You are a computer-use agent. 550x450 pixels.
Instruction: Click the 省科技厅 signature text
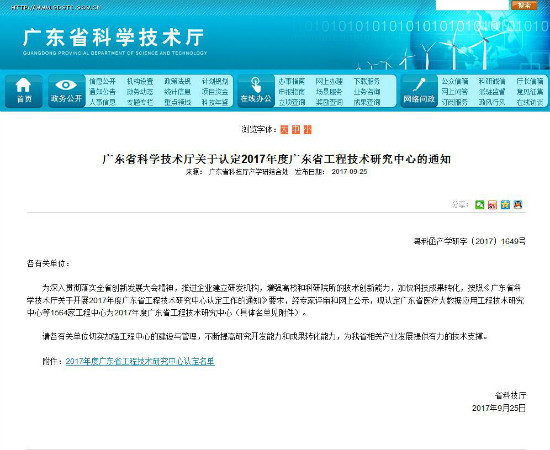pos(511,396)
